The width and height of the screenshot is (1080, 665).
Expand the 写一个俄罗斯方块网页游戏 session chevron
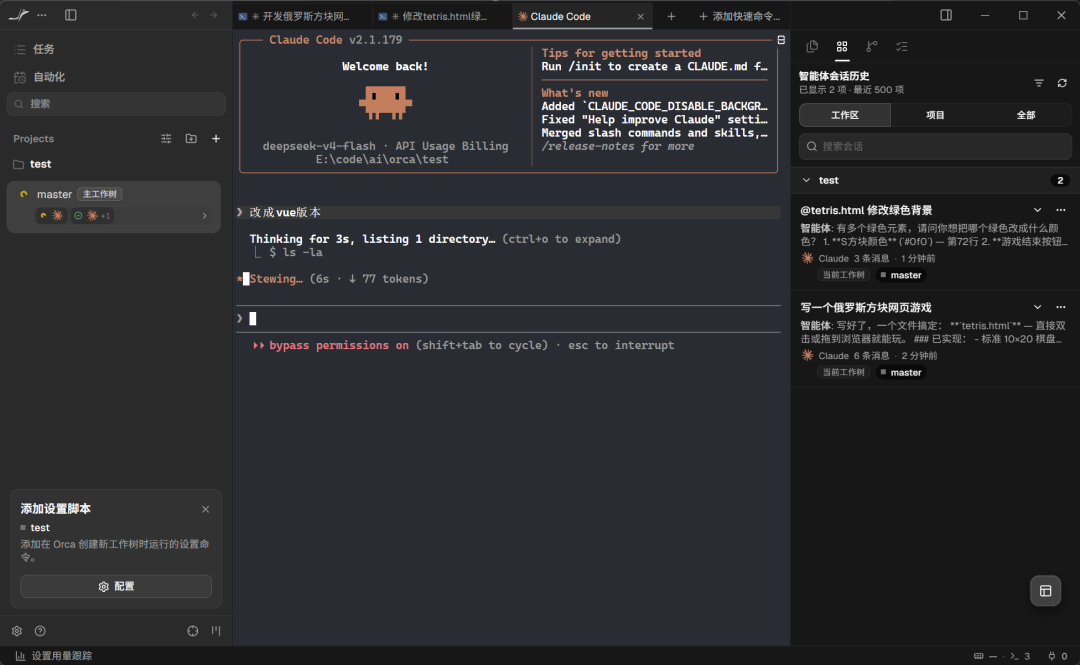click(1037, 307)
